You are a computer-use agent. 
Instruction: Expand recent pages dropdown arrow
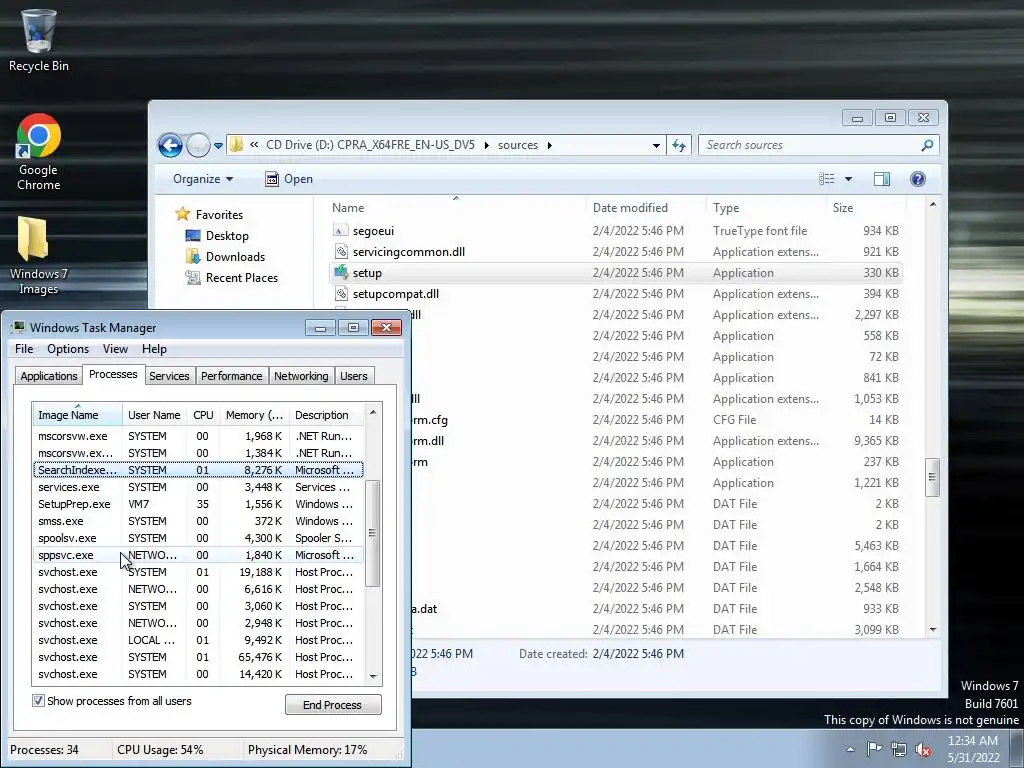click(218, 146)
